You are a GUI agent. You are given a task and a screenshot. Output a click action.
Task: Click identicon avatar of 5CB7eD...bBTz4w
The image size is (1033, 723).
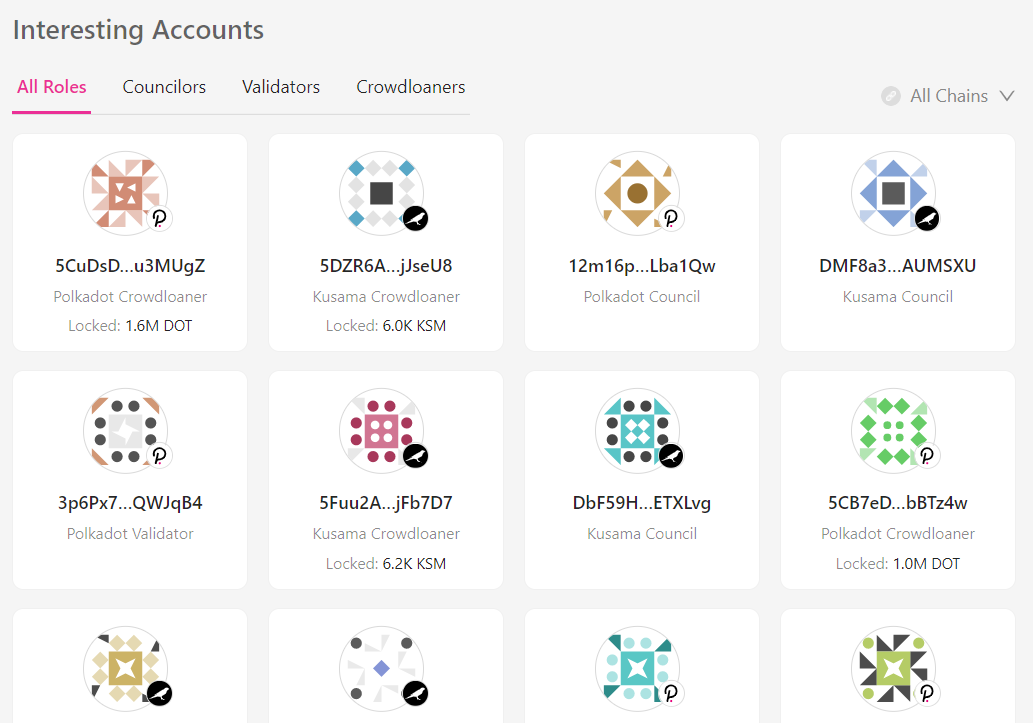tap(893, 430)
